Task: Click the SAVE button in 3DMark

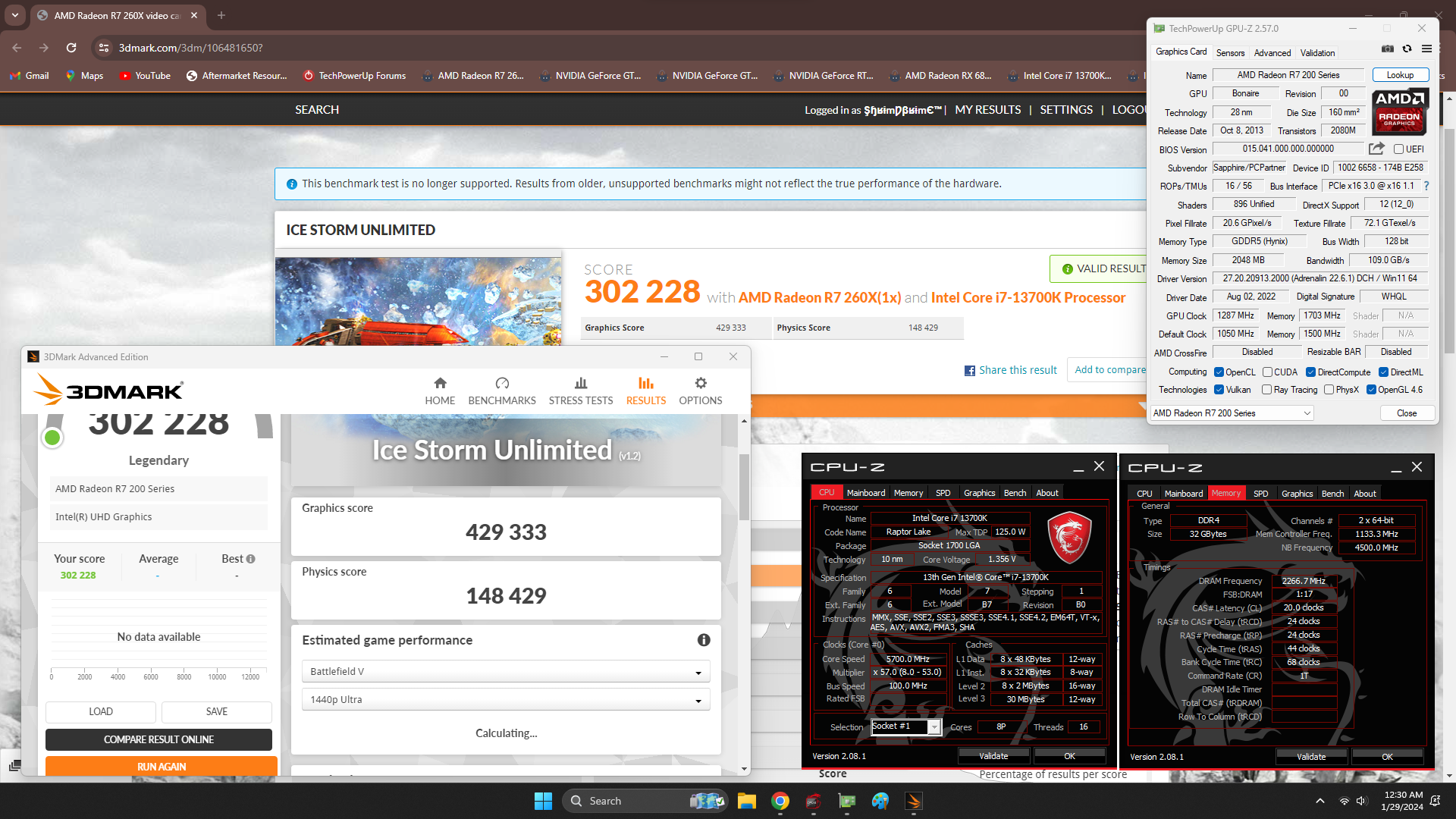Action: click(x=217, y=711)
